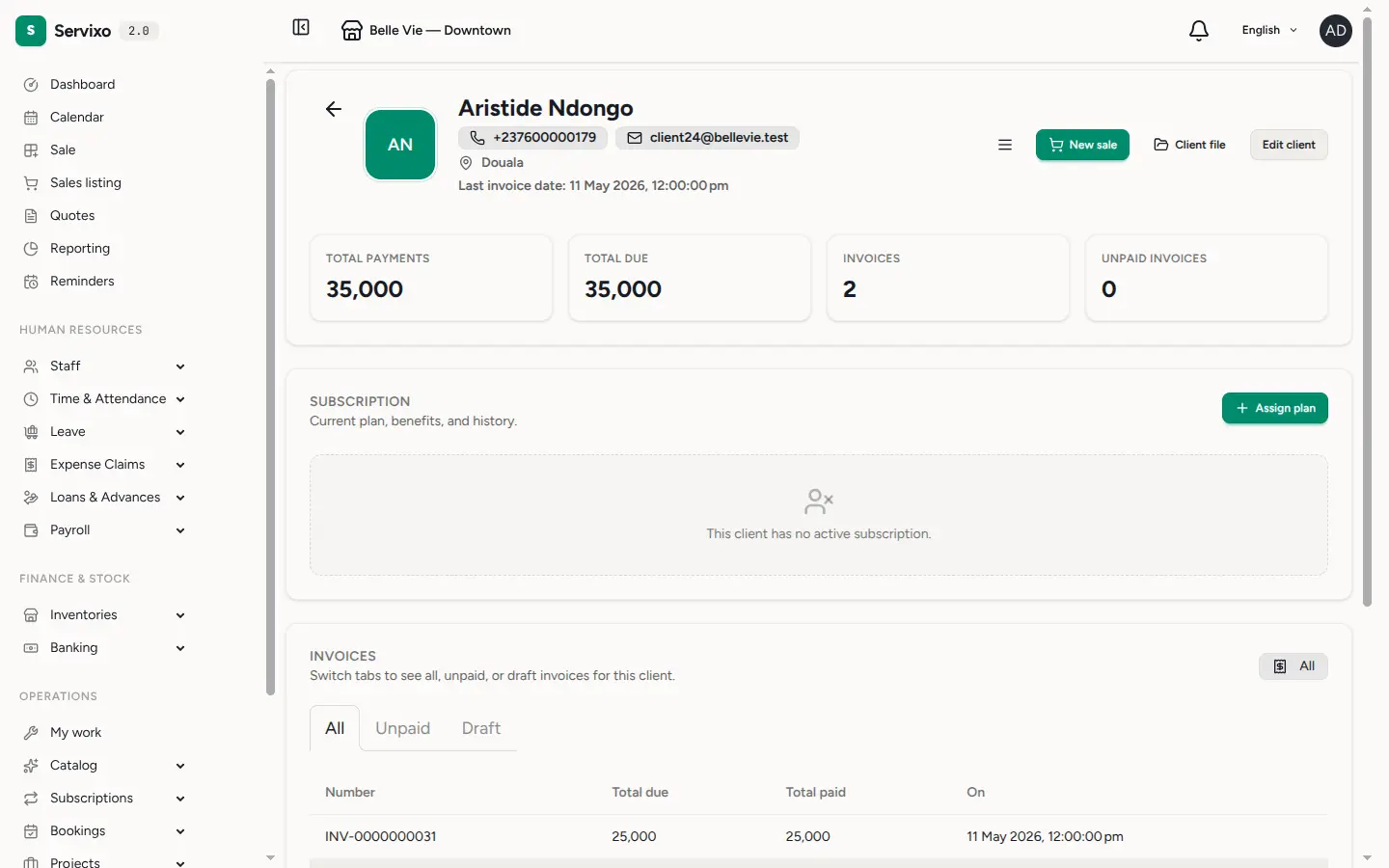
Task: Click the Banking icon in sidebar
Action: 31,648
